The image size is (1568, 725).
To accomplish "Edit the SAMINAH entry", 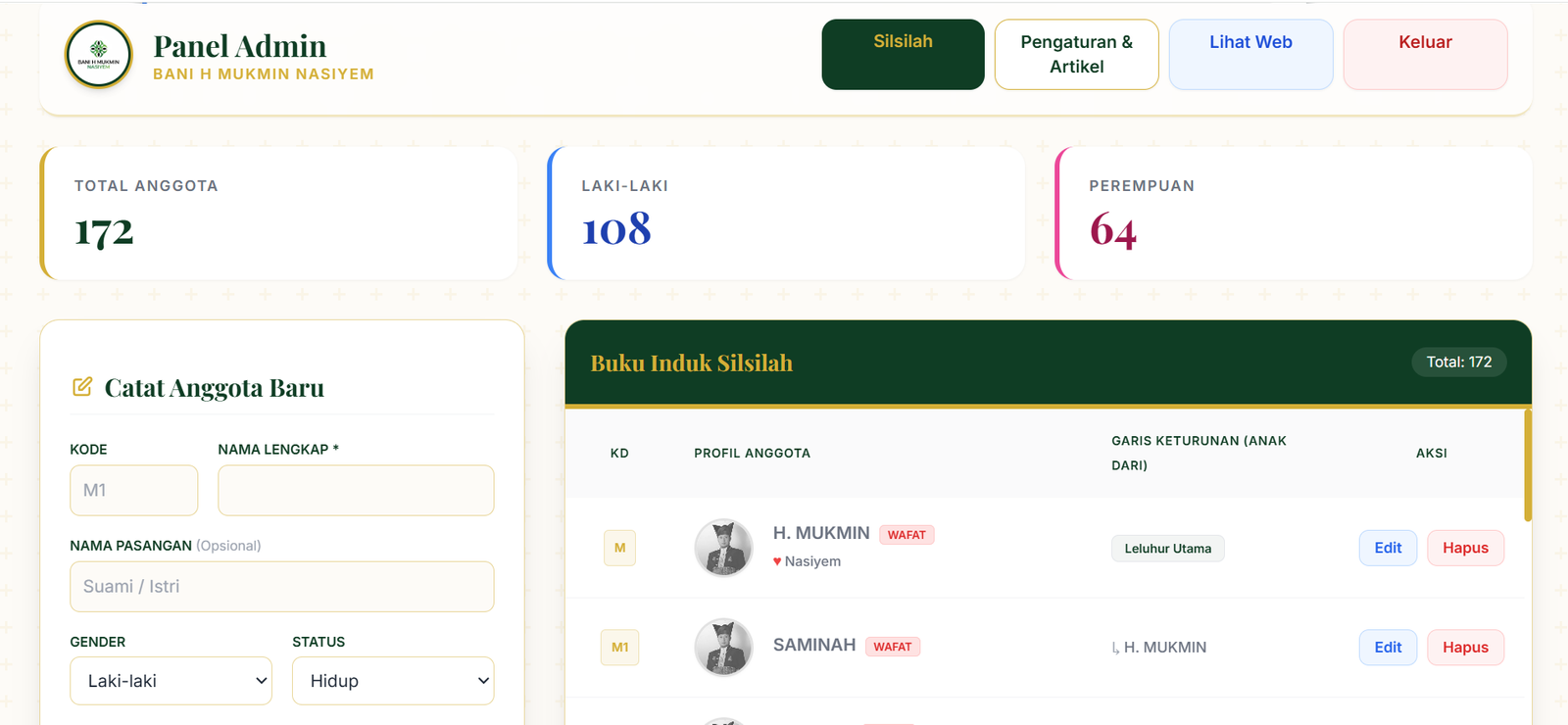I will coord(1388,647).
